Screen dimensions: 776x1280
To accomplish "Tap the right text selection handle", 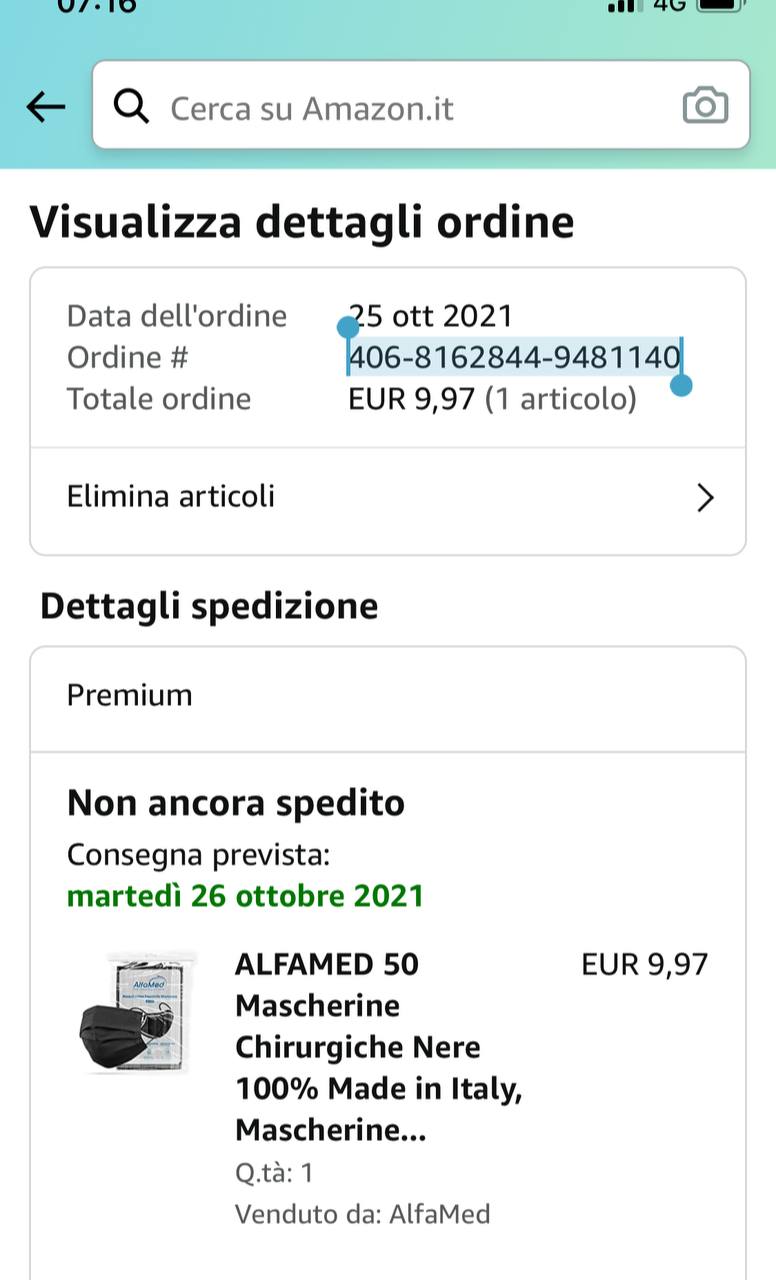I will pos(681,385).
